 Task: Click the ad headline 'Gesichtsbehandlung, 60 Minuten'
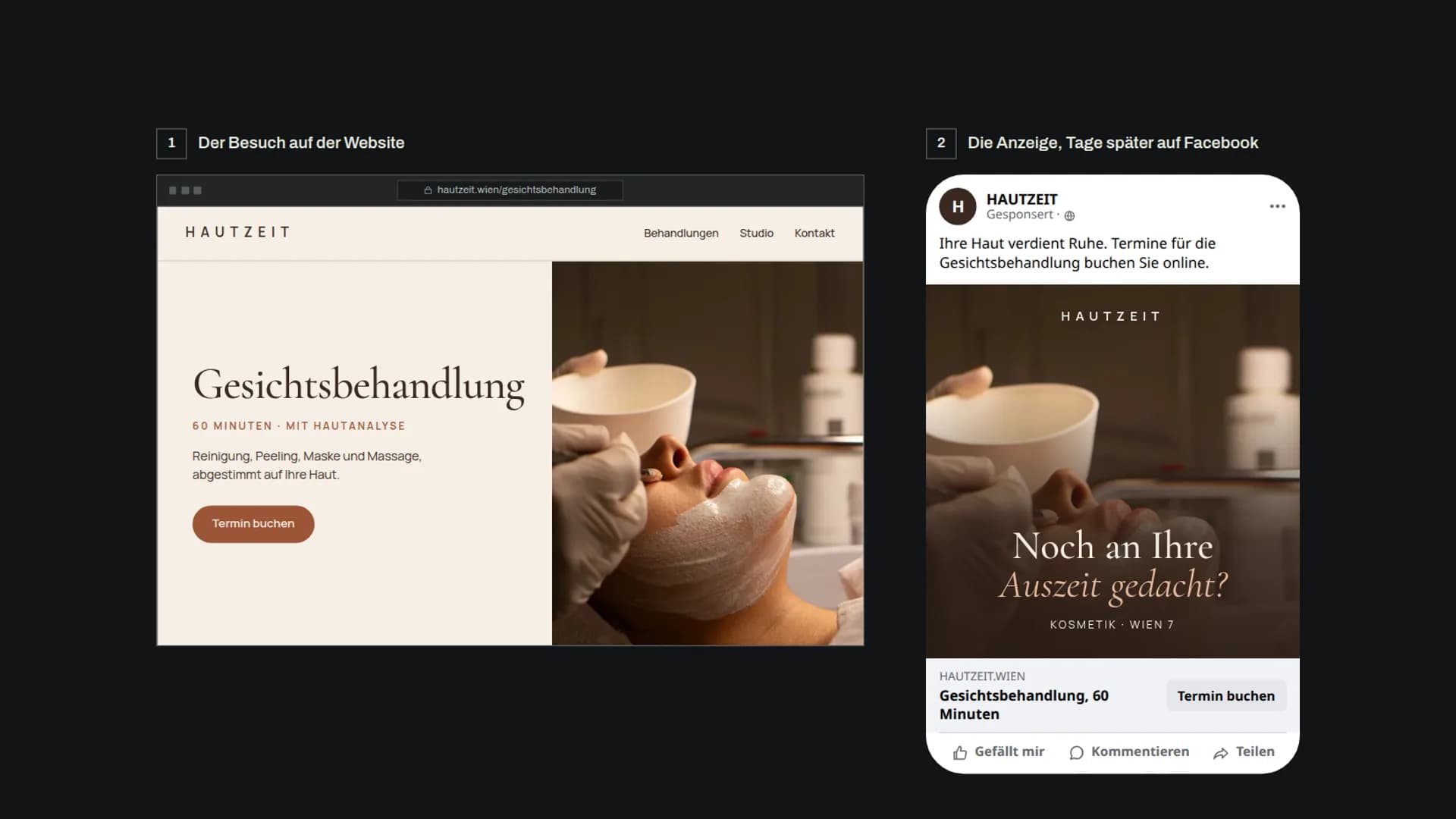click(1024, 704)
